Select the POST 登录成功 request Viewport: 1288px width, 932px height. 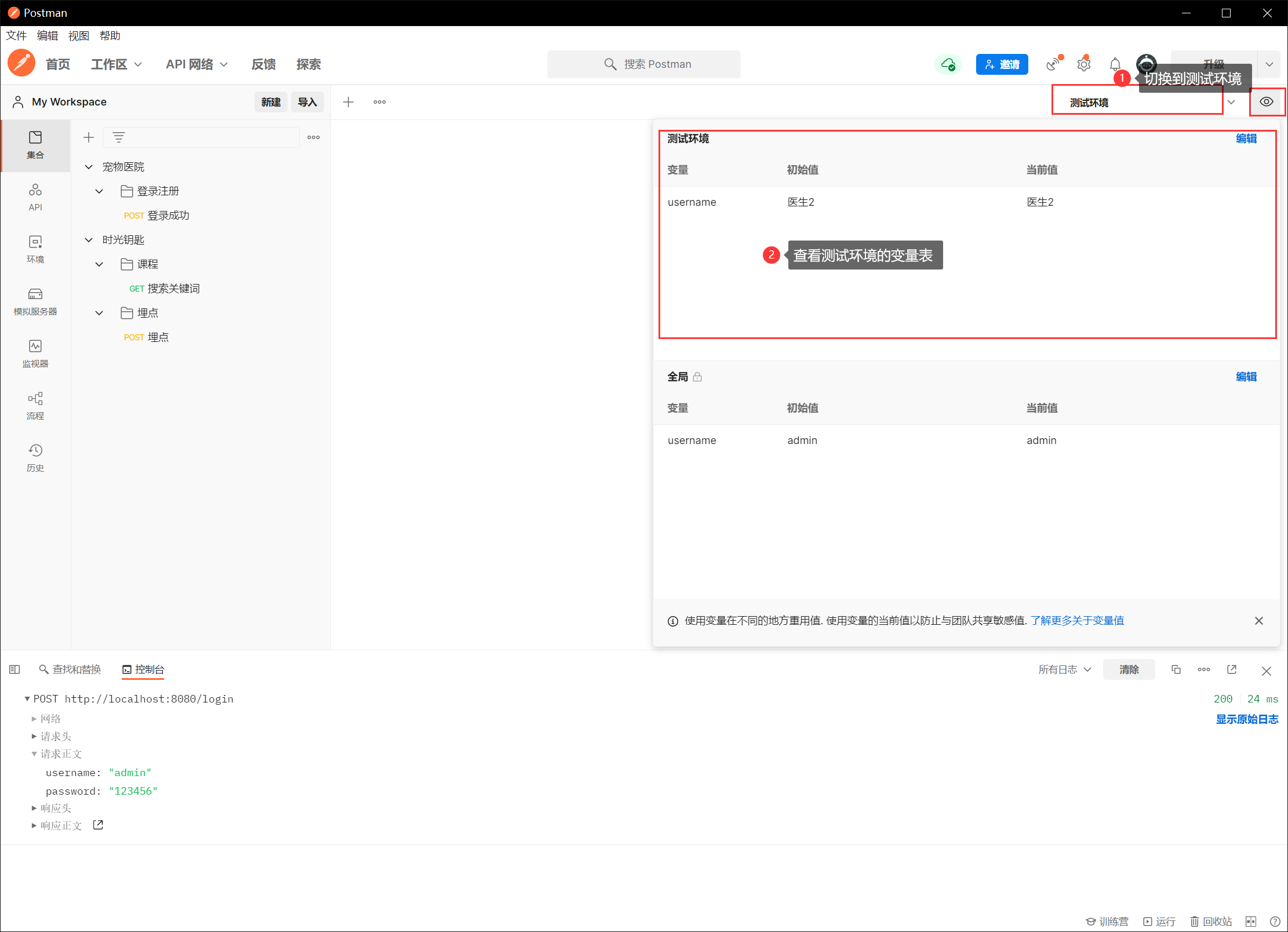(157, 216)
